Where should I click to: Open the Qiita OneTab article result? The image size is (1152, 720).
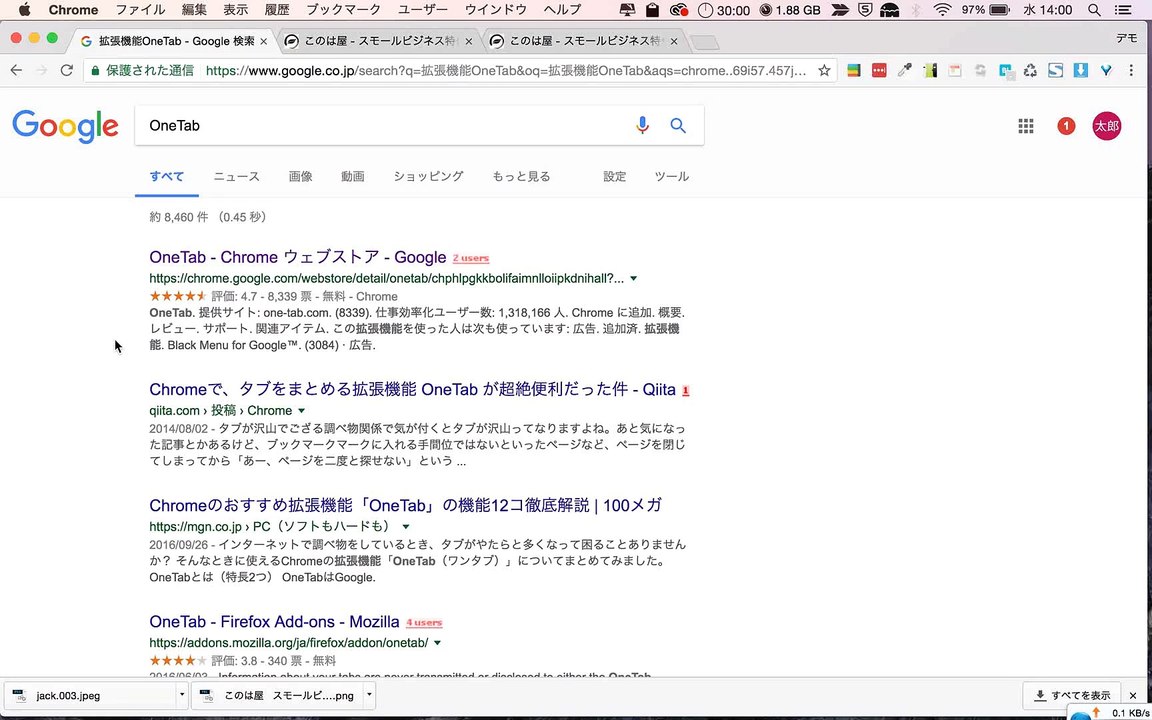[412, 389]
